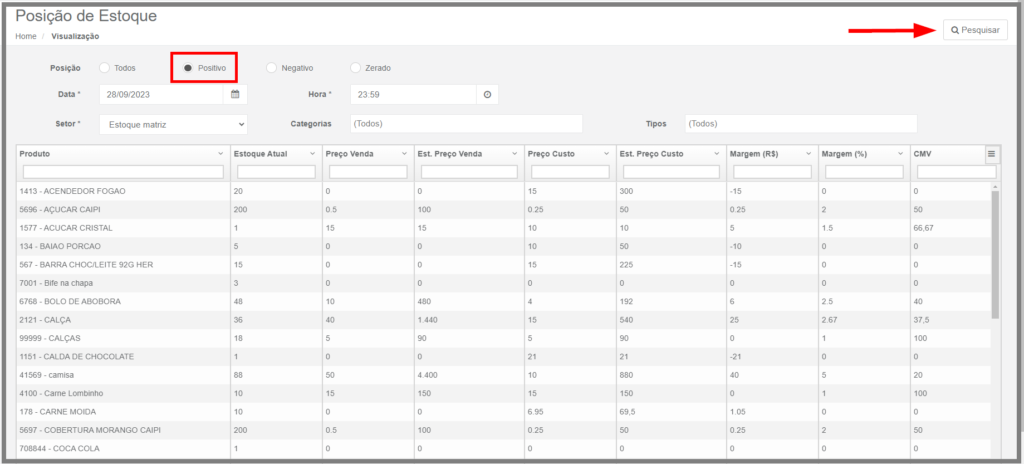The height and width of the screenshot is (464, 1024).
Task: Select the Todos position radio button
Action: pos(104,67)
